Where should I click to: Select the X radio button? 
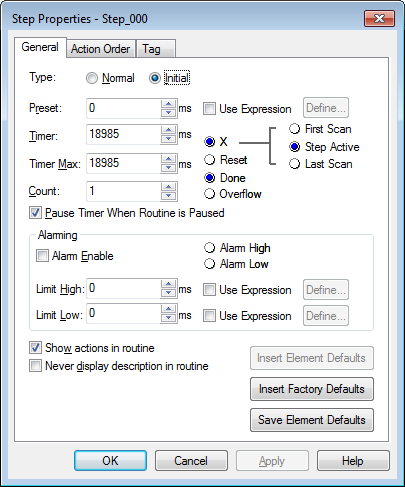(209, 142)
